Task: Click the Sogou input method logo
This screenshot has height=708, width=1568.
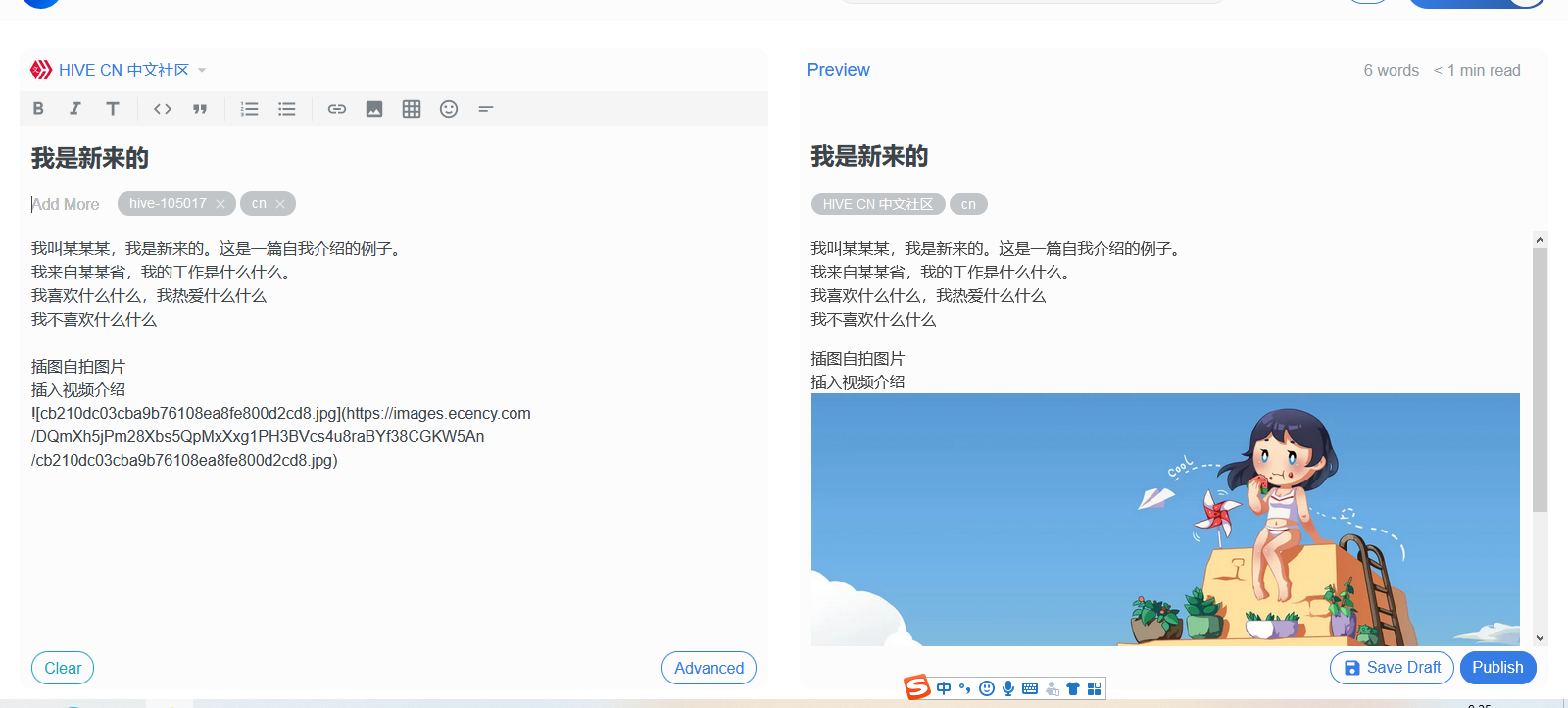Action: click(x=917, y=687)
